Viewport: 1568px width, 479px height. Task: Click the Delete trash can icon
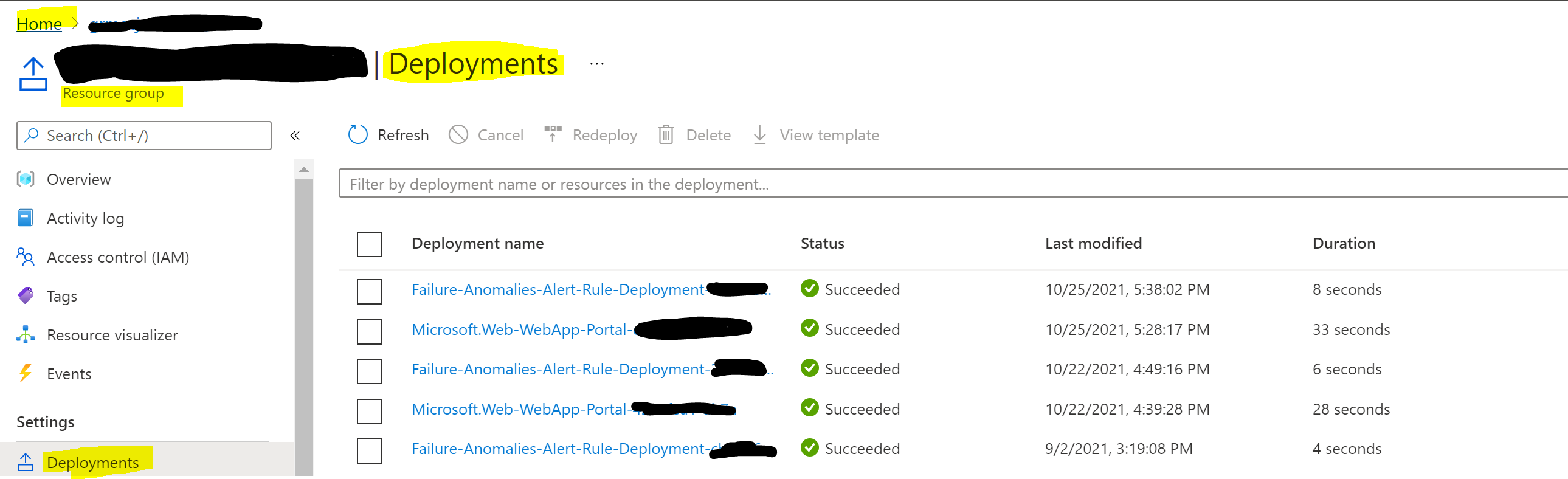[665, 134]
